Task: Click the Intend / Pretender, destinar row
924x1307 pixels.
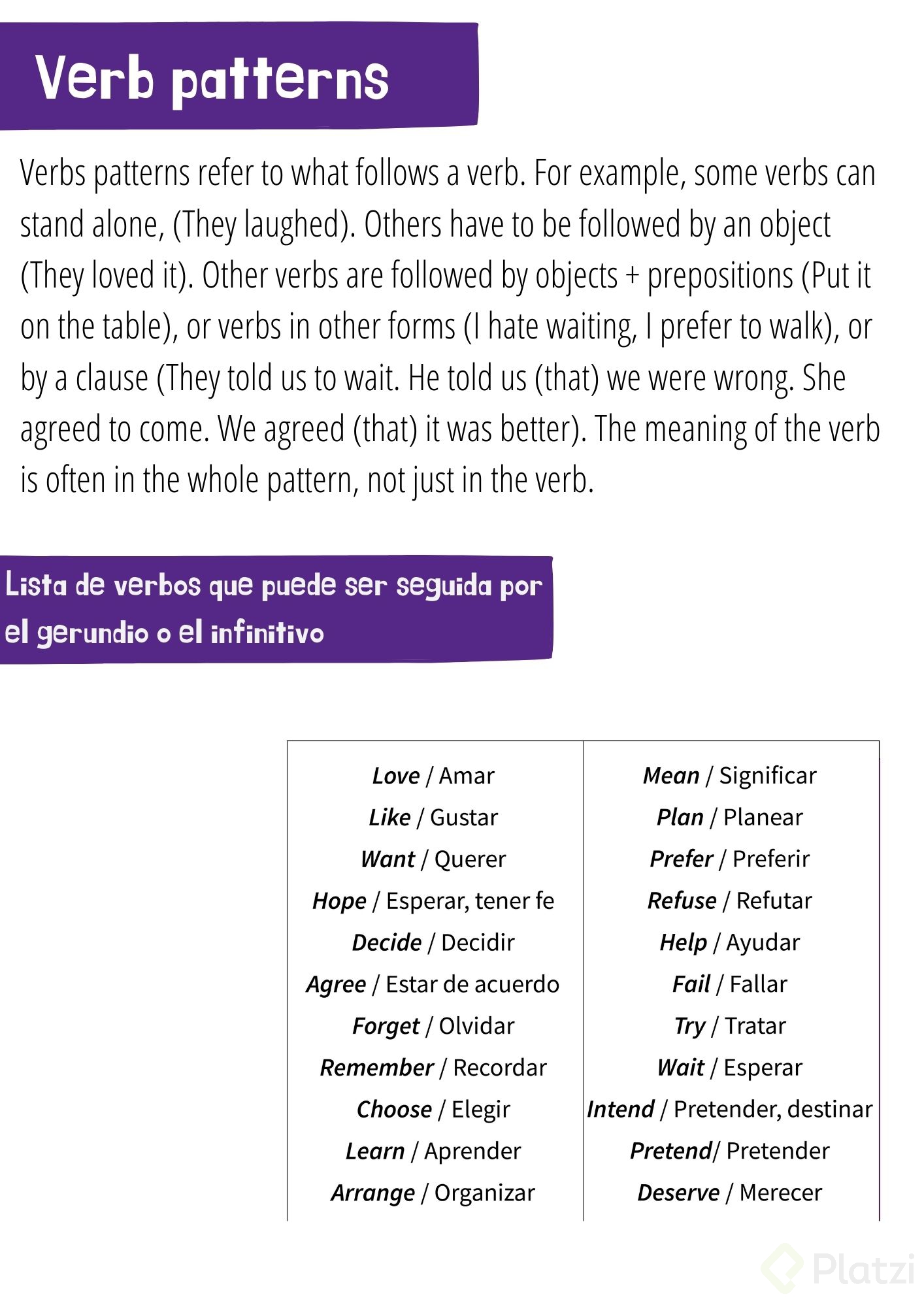Action: click(x=730, y=1110)
